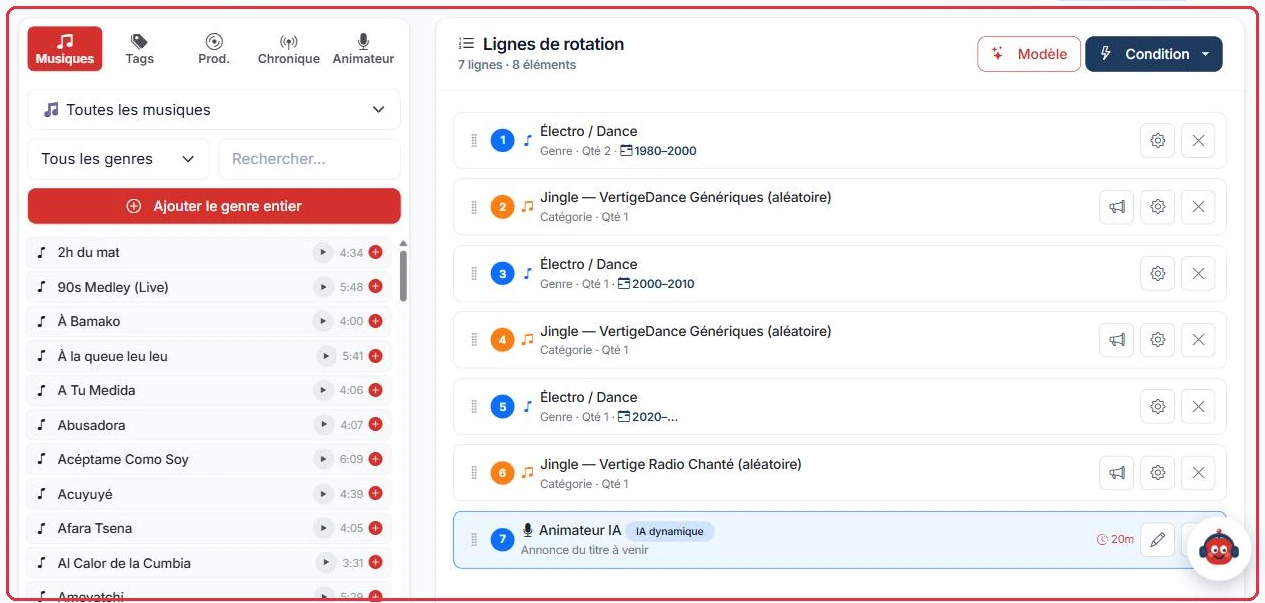The height and width of the screenshot is (603, 1265).
Task: Preview À la queue leu leu
Action: [x=325, y=356]
